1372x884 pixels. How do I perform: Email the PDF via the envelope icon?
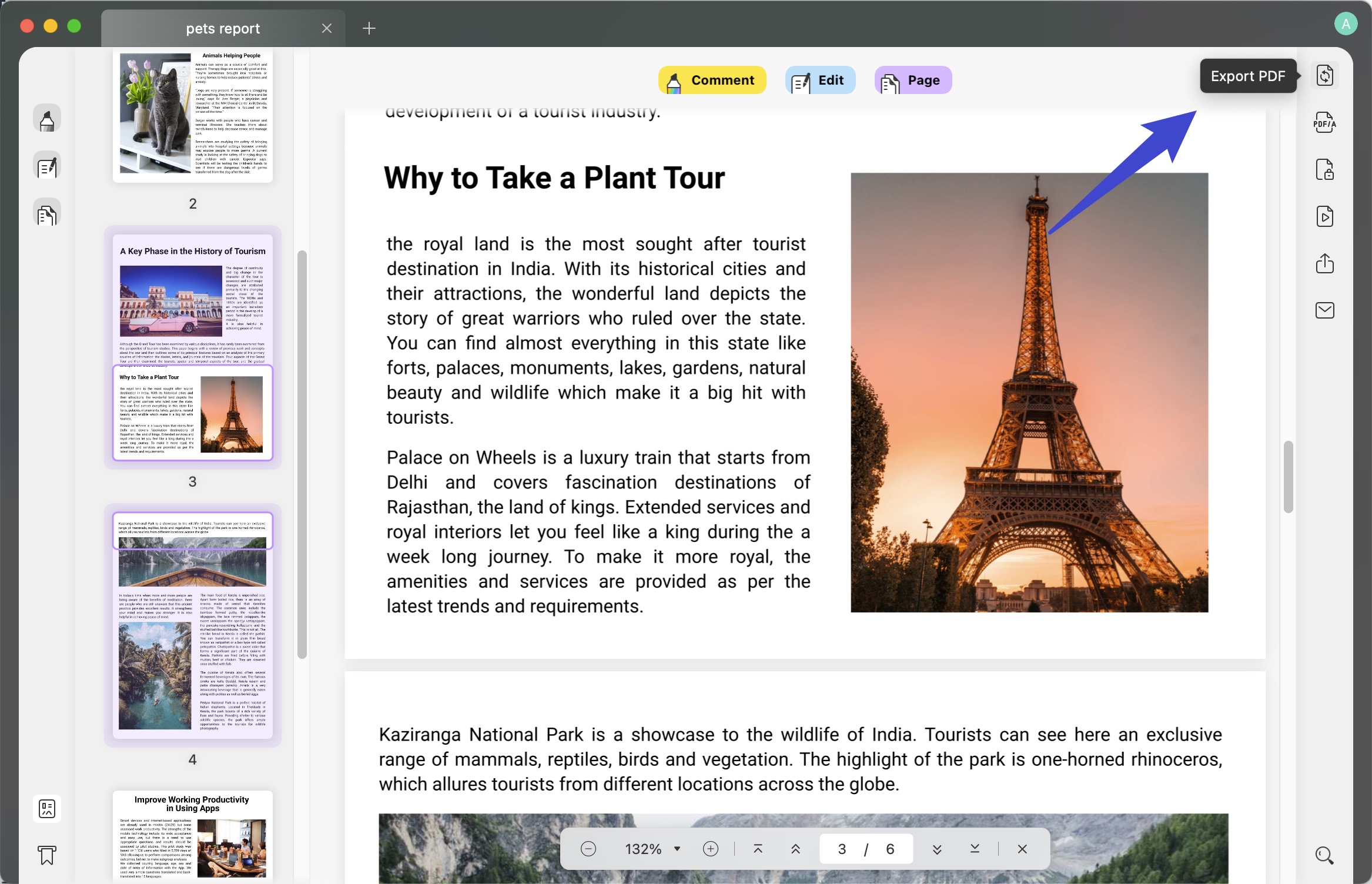click(1324, 310)
